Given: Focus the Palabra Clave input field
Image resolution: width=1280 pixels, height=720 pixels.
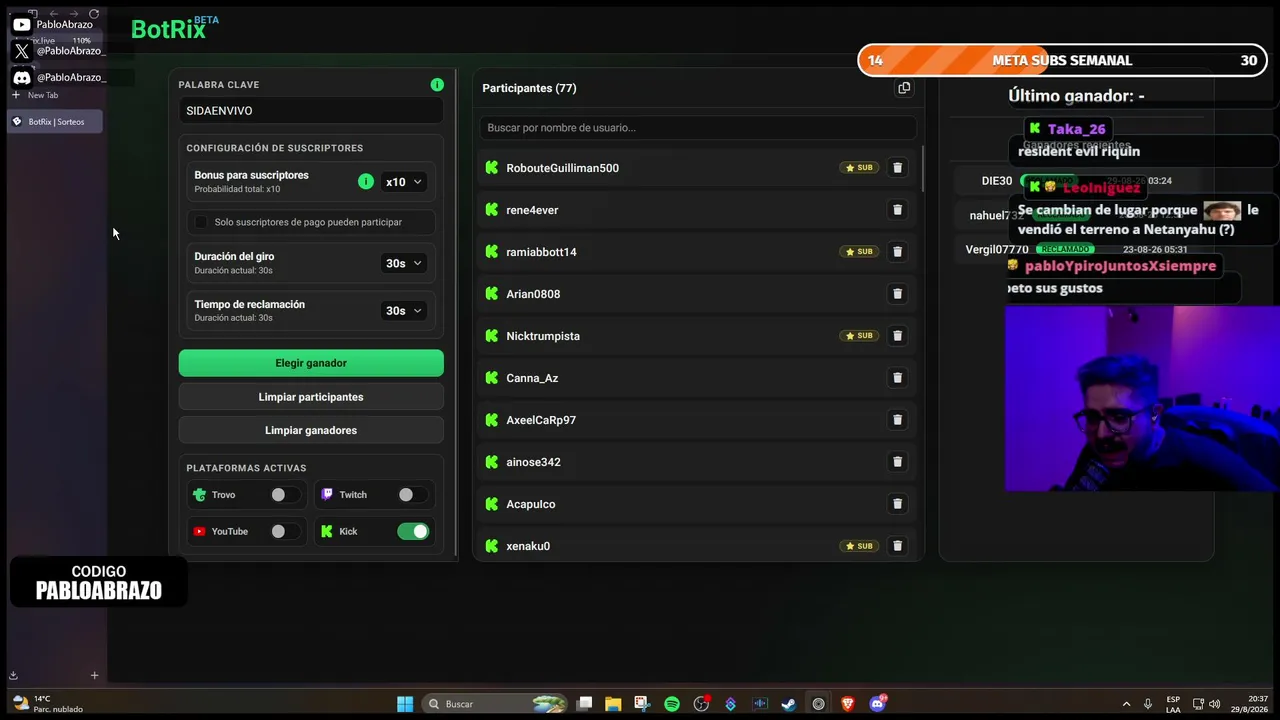Looking at the screenshot, I should click(x=311, y=111).
